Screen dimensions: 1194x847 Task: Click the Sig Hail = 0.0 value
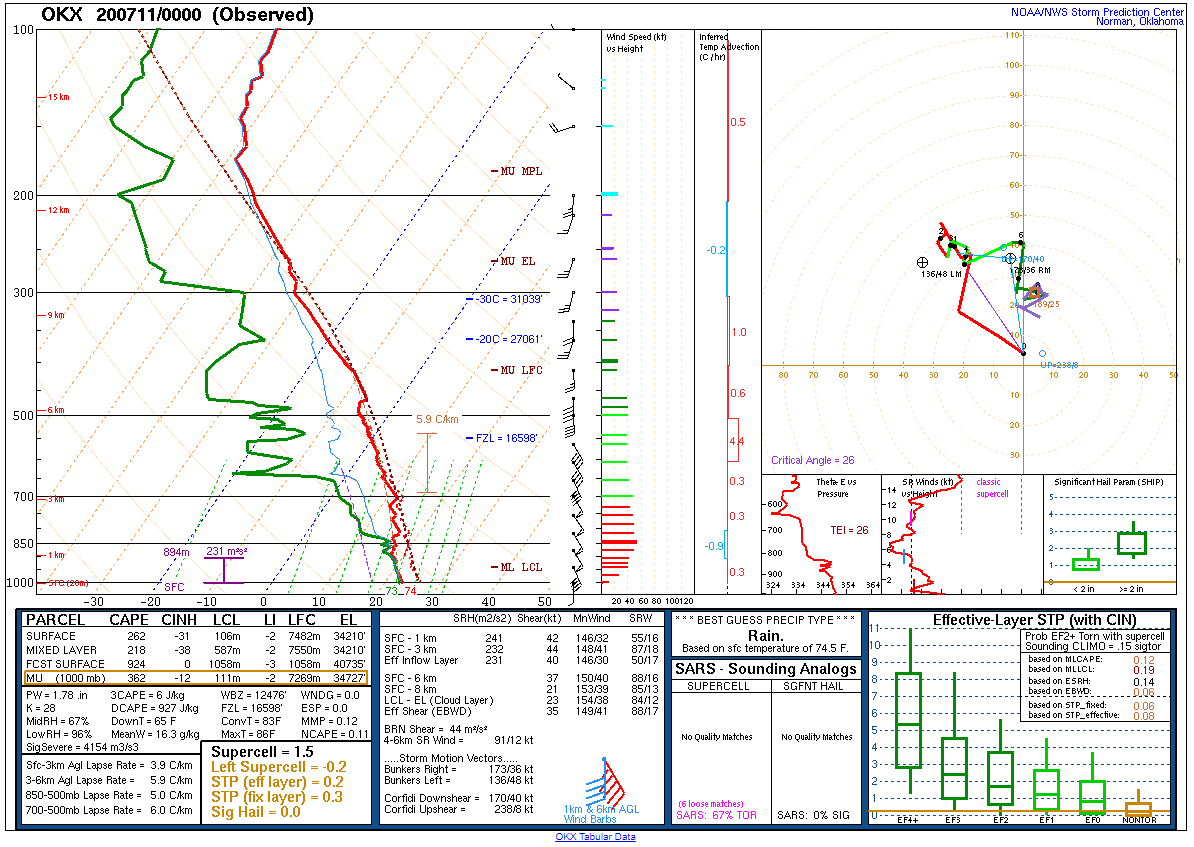click(x=256, y=812)
